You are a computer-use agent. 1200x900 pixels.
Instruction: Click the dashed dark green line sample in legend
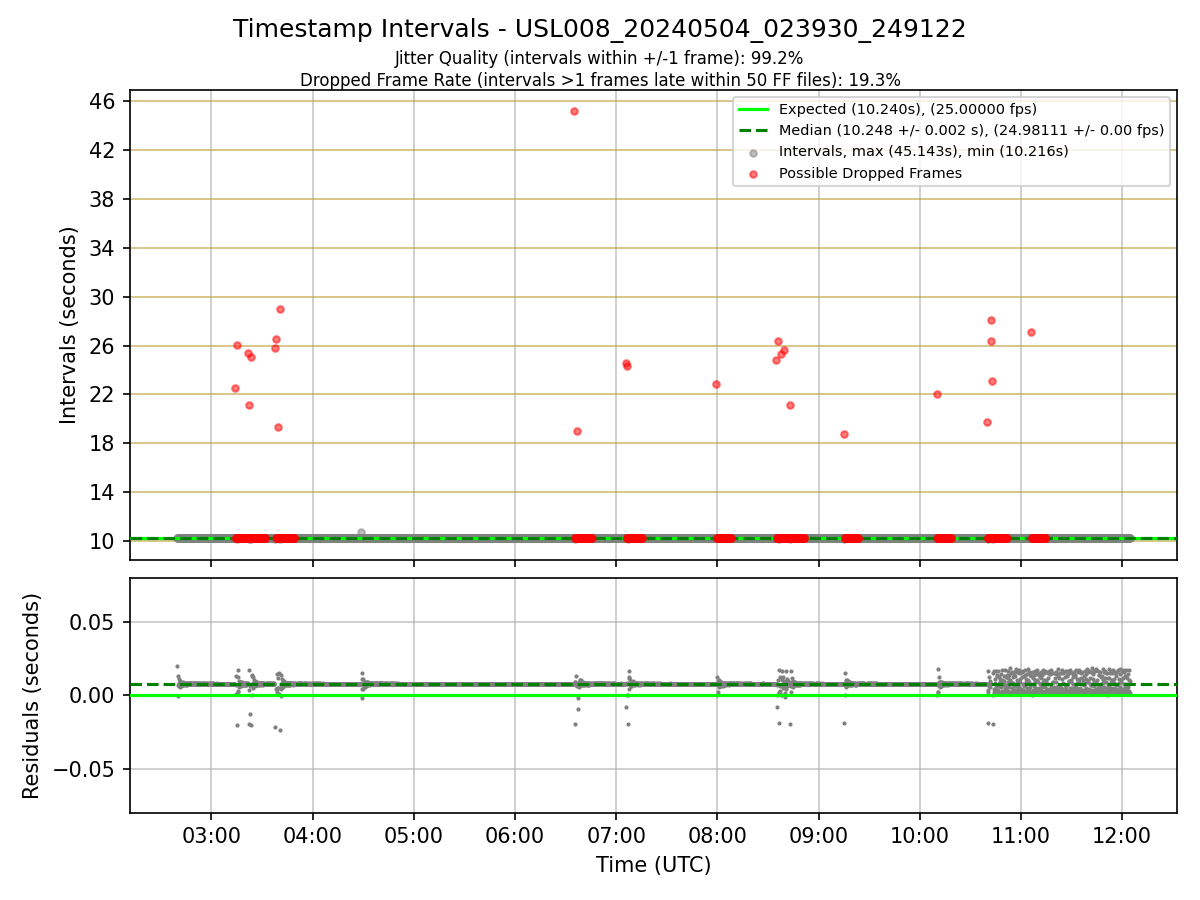pos(754,130)
